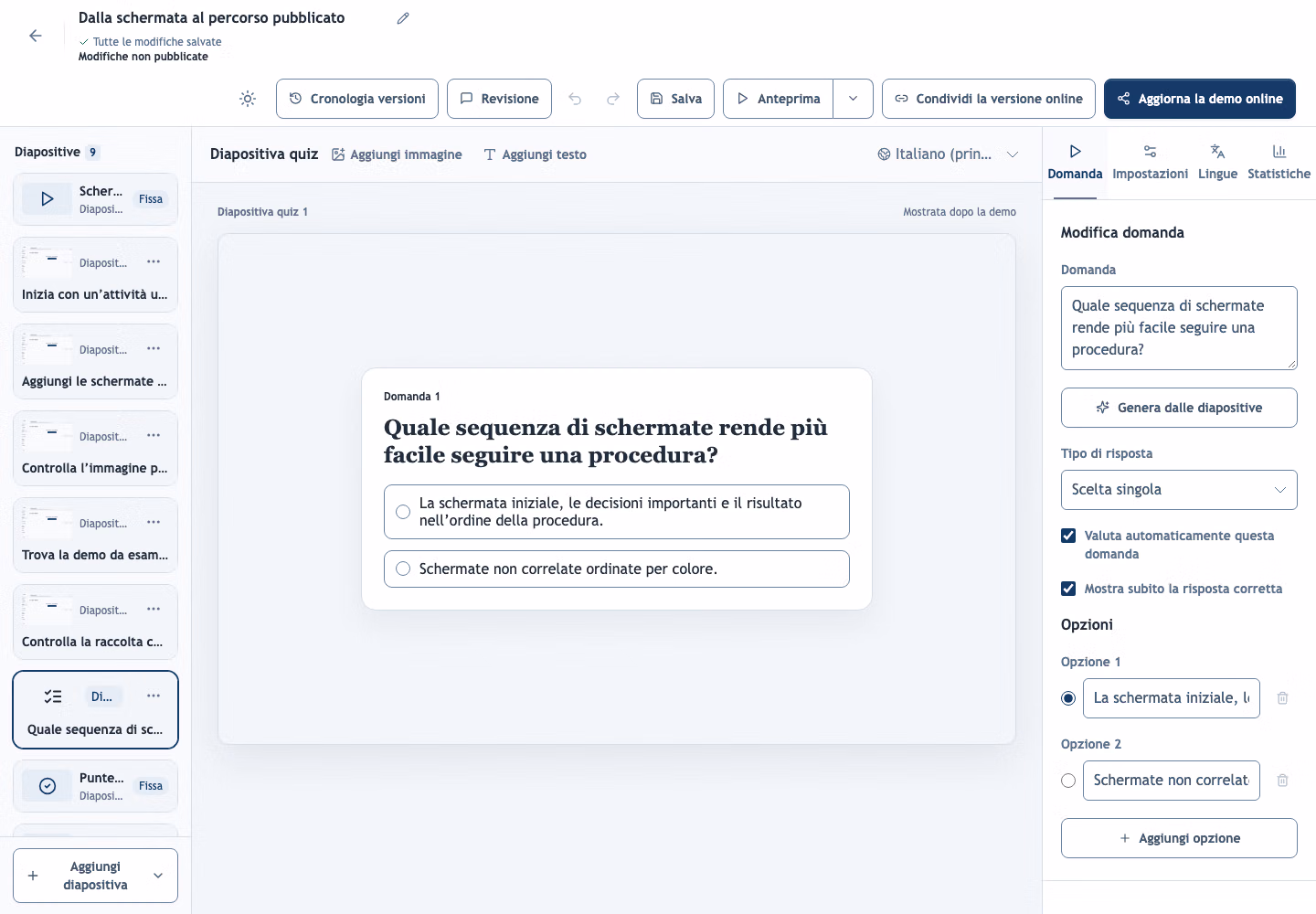Open the Tipo di risposta dropdown
The image size is (1316, 914).
[1179, 490]
